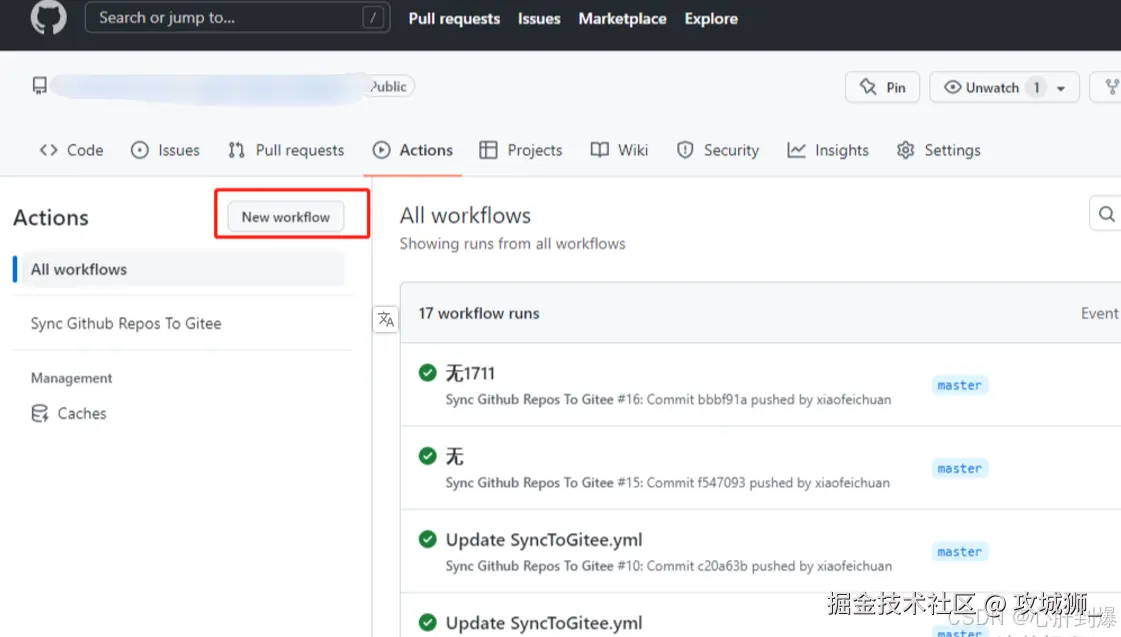The width and height of the screenshot is (1121, 637).
Task: Open the Event filter
Action: tap(1100, 313)
